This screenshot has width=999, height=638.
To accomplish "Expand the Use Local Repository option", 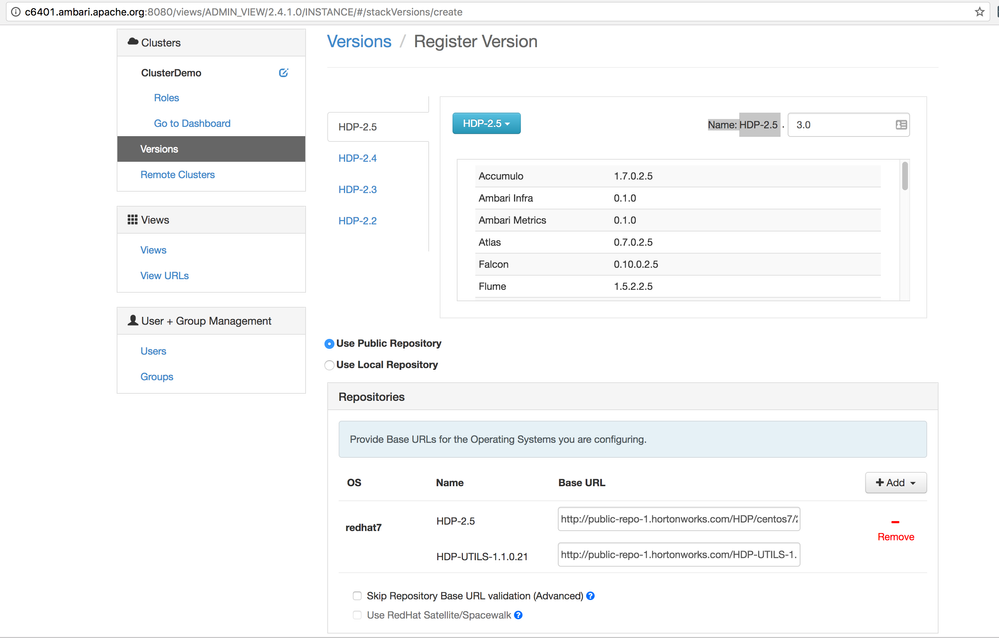I will click(x=329, y=365).
